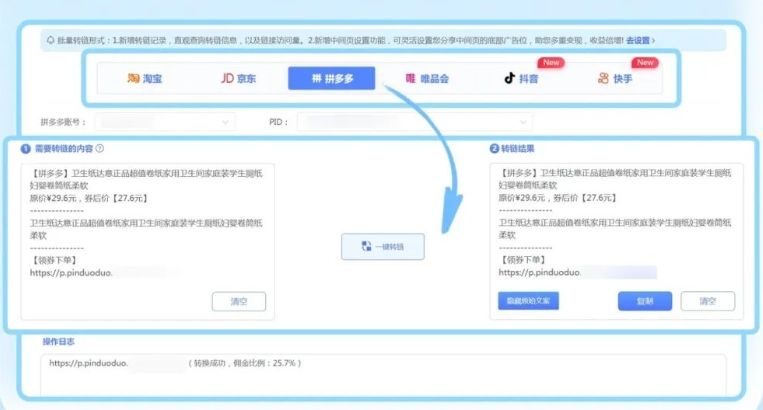The width and height of the screenshot is (763, 410).
Task: Click the New badge on 快手
Action: (x=645, y=62)
